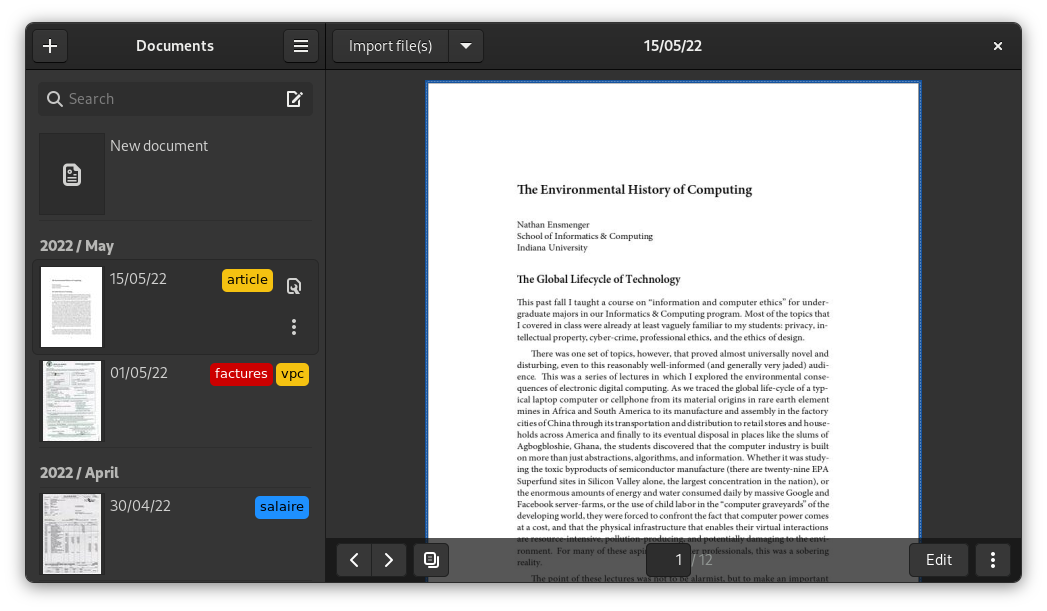The height and width of the screenshot is (611, 1047).
Task: Open the 30/04/22 salaire document
Action: 72,533
